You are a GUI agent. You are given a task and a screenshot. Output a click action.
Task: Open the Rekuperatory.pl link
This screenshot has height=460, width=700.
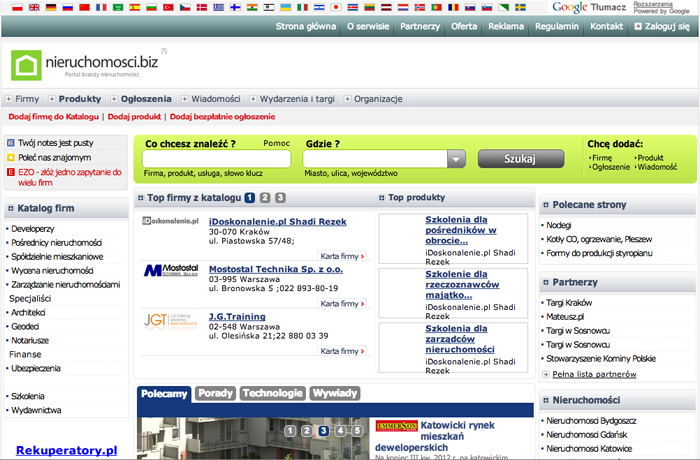click(x=67, y=450)
